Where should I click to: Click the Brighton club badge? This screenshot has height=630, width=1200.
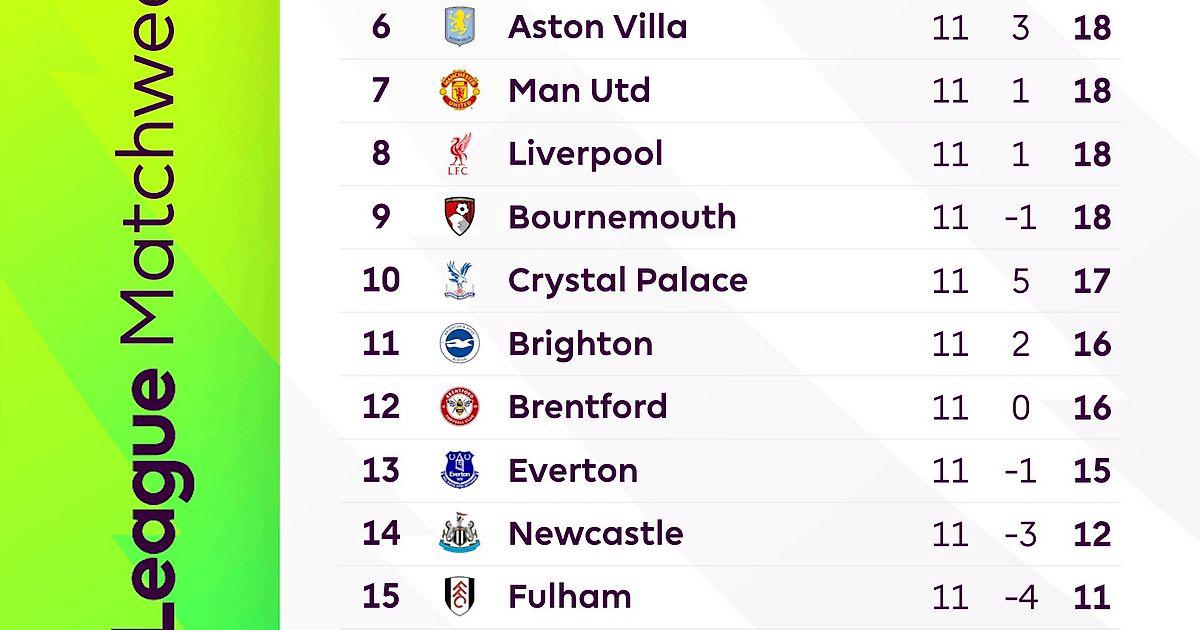pos(460,344)
